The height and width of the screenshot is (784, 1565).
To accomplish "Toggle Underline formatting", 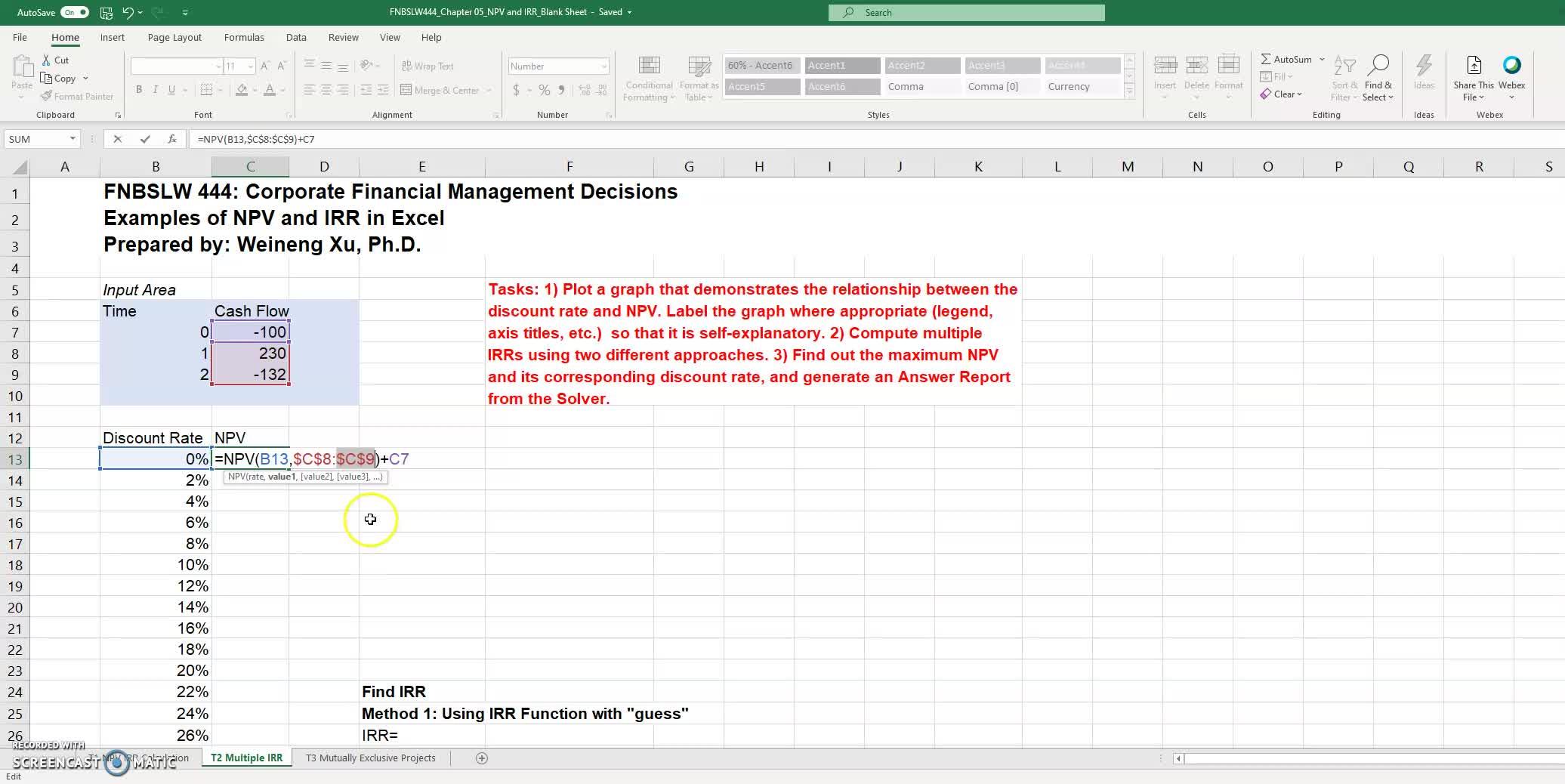I will point(172,90).
